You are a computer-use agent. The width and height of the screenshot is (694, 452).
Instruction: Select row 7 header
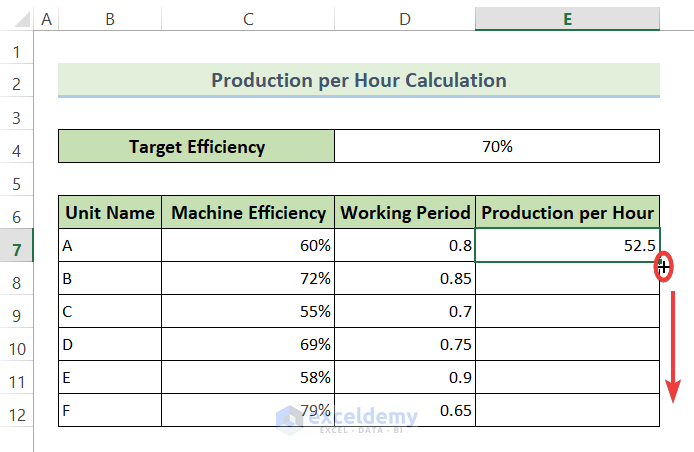pyautogui.click(x=16, y=246)
